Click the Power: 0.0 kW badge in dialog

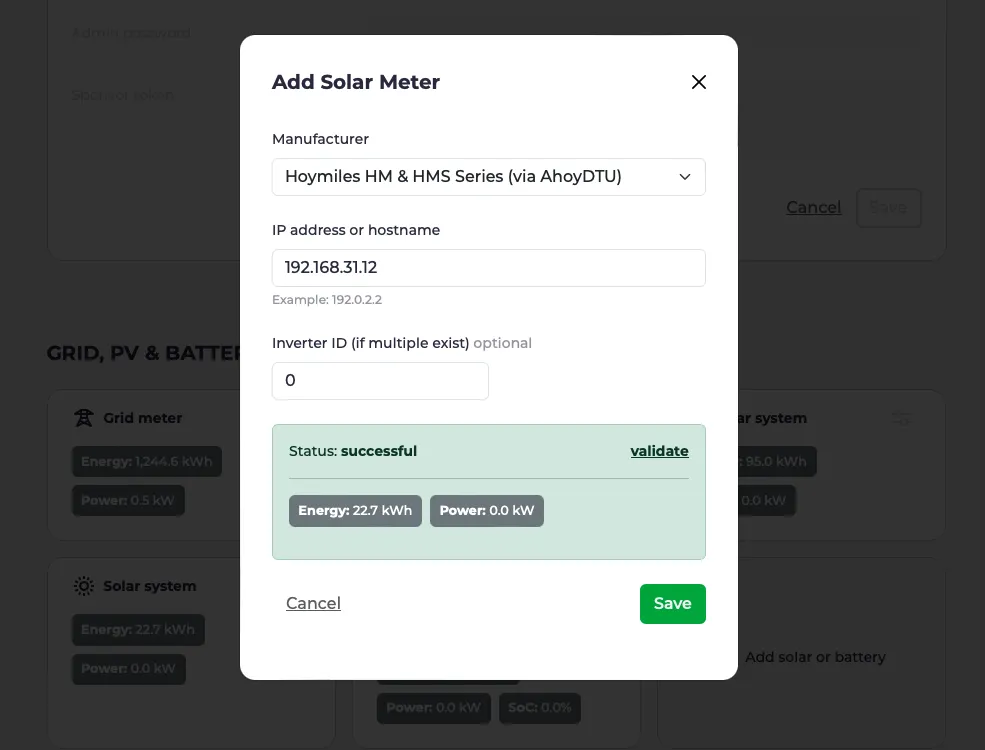[487, 511]
